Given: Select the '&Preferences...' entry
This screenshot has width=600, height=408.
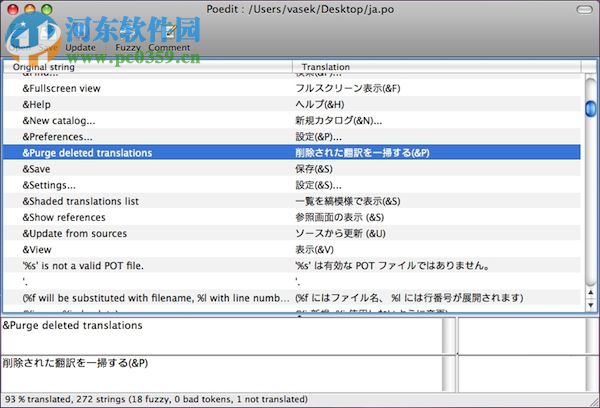Looking at the screenshot, I should (57, 137).
